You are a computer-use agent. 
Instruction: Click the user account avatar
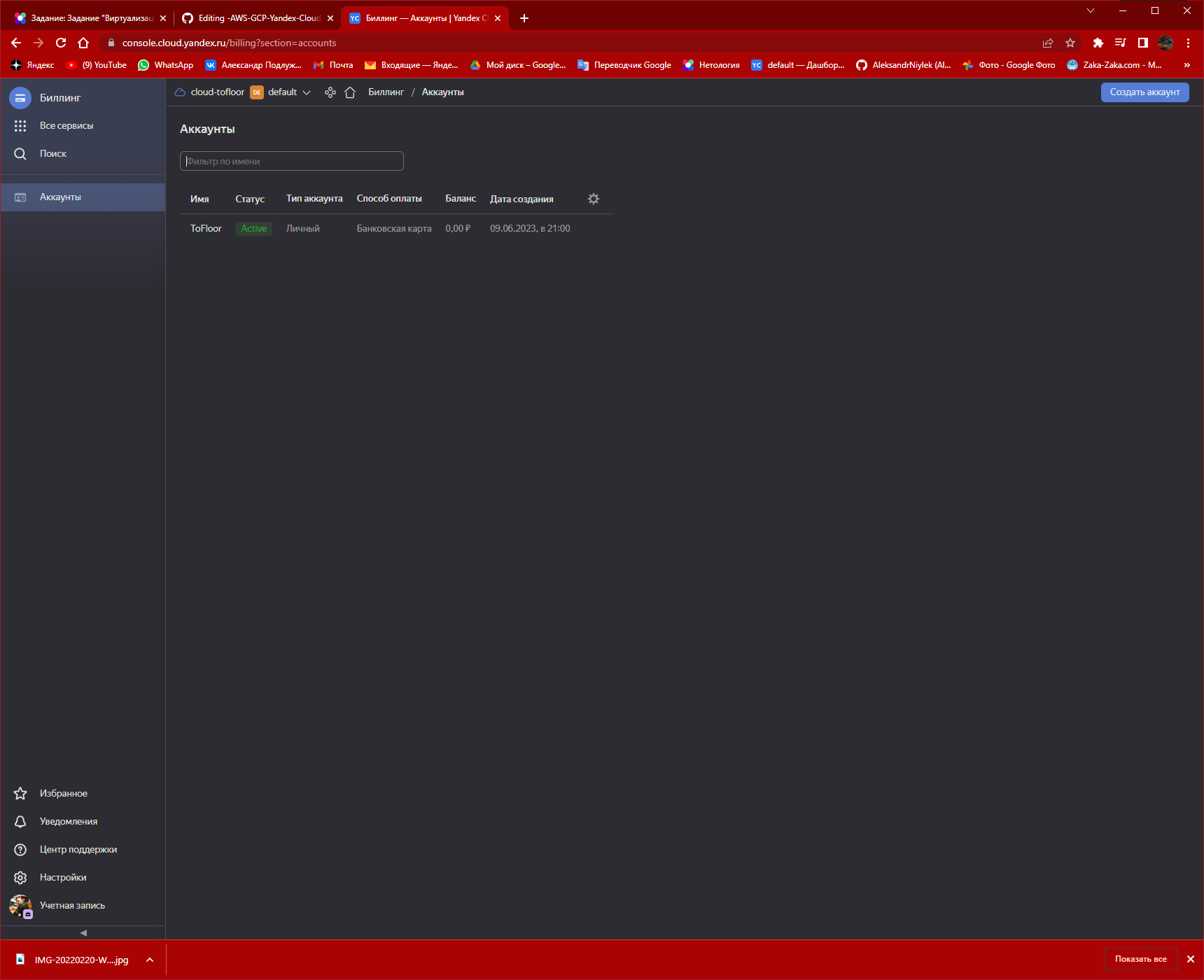[x=20, y=906]
